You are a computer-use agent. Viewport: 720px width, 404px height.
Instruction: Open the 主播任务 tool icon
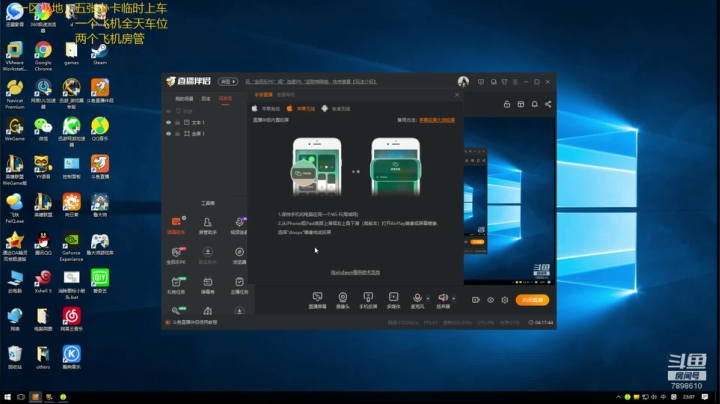coord(239,286)
